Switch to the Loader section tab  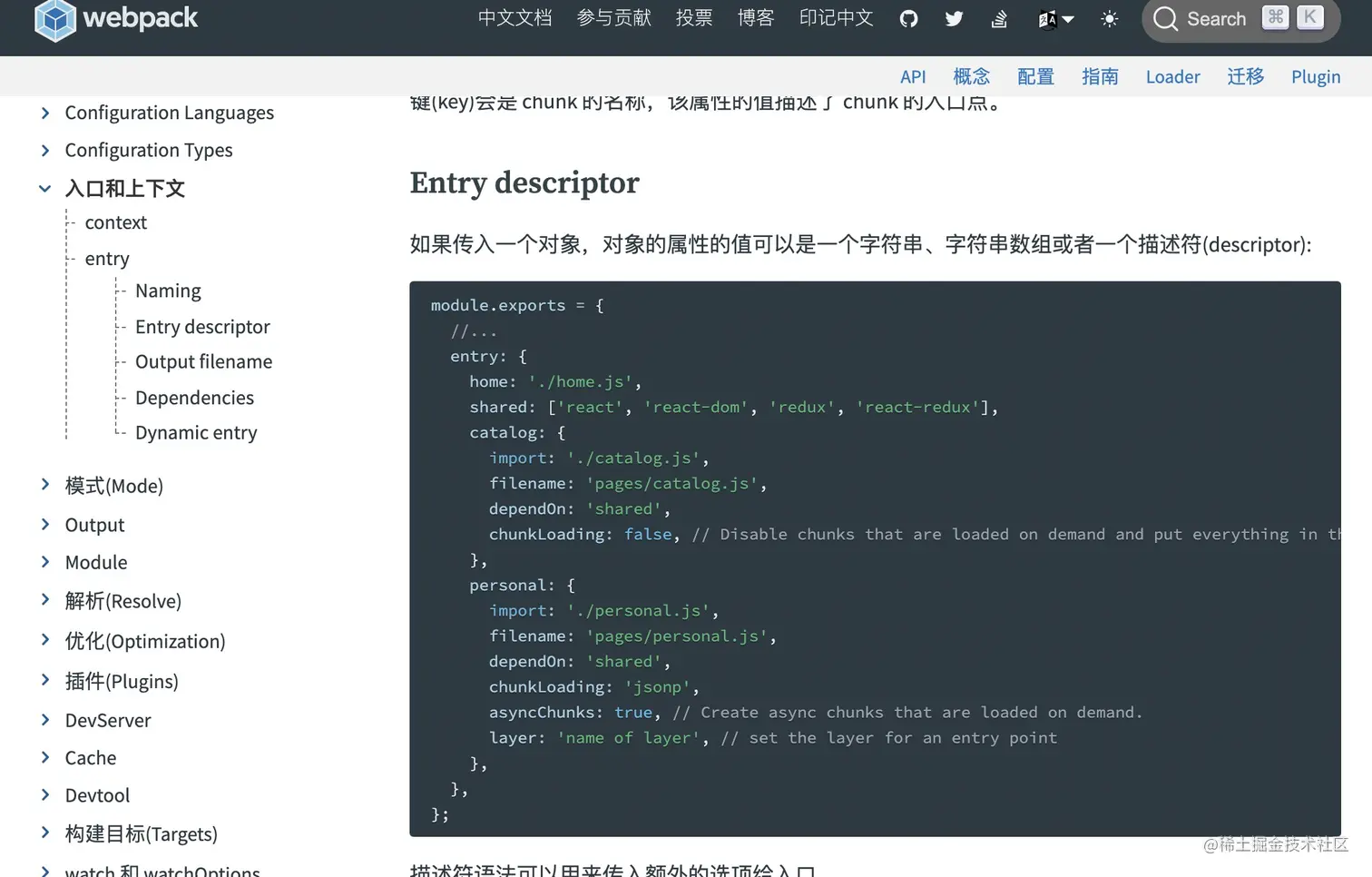pos(1172,77)
